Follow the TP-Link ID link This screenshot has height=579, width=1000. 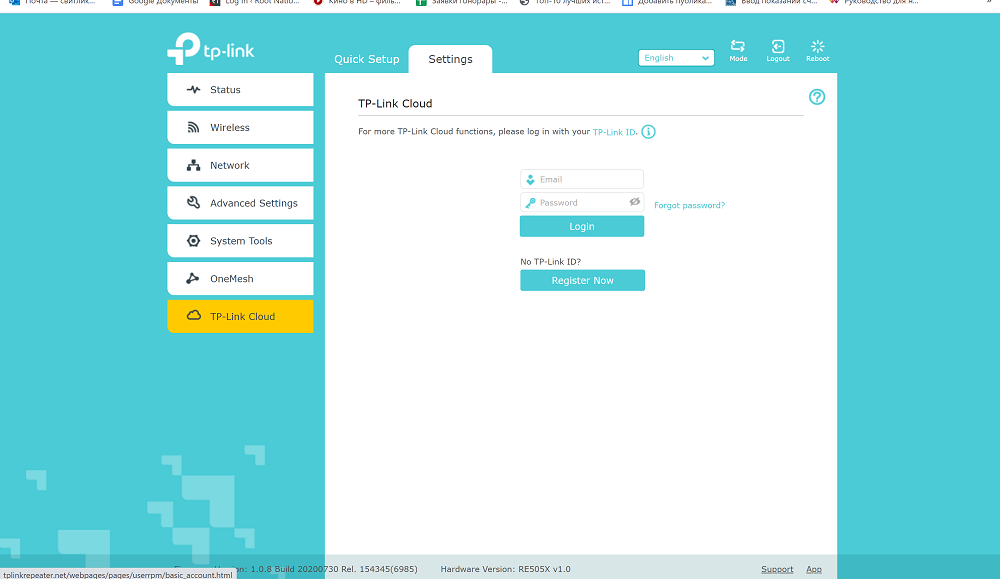click(614, 132)
